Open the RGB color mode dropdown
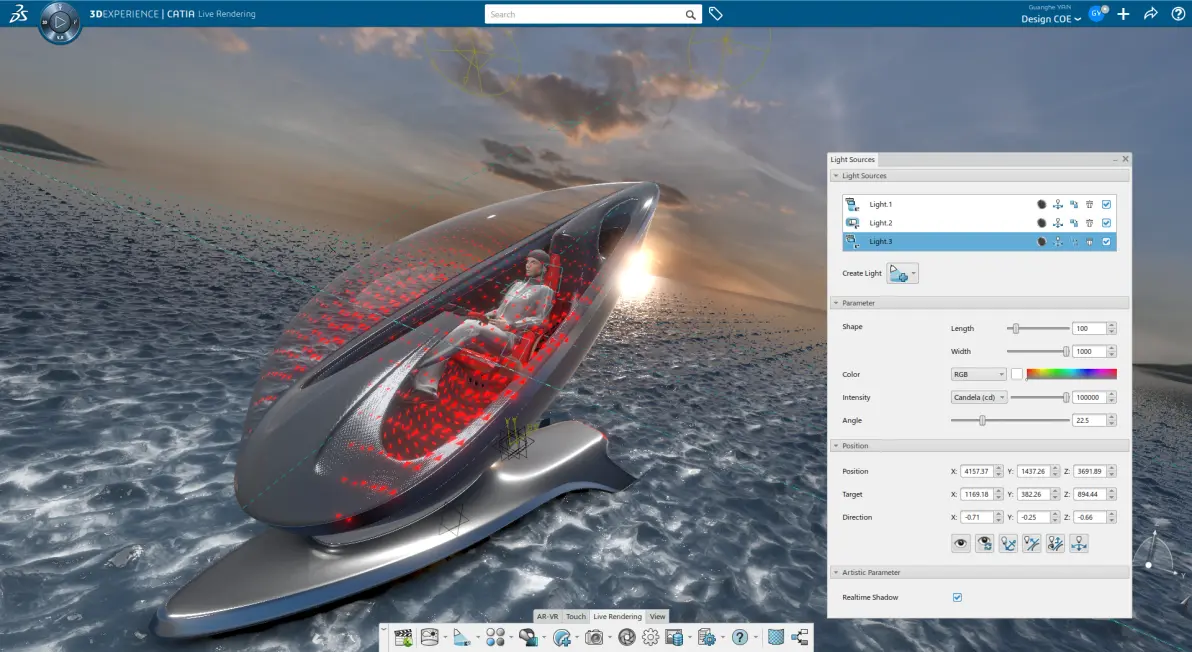 point(978,375)
